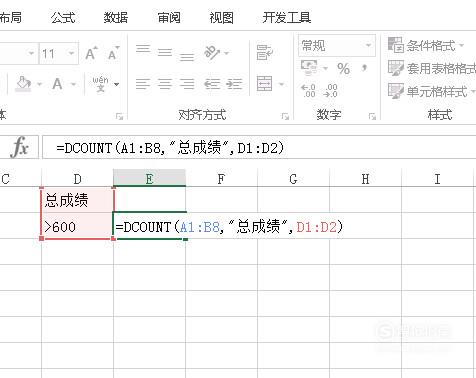Select column E header
This screenshot has height=378, width=476.
click(x=149, y=179)
